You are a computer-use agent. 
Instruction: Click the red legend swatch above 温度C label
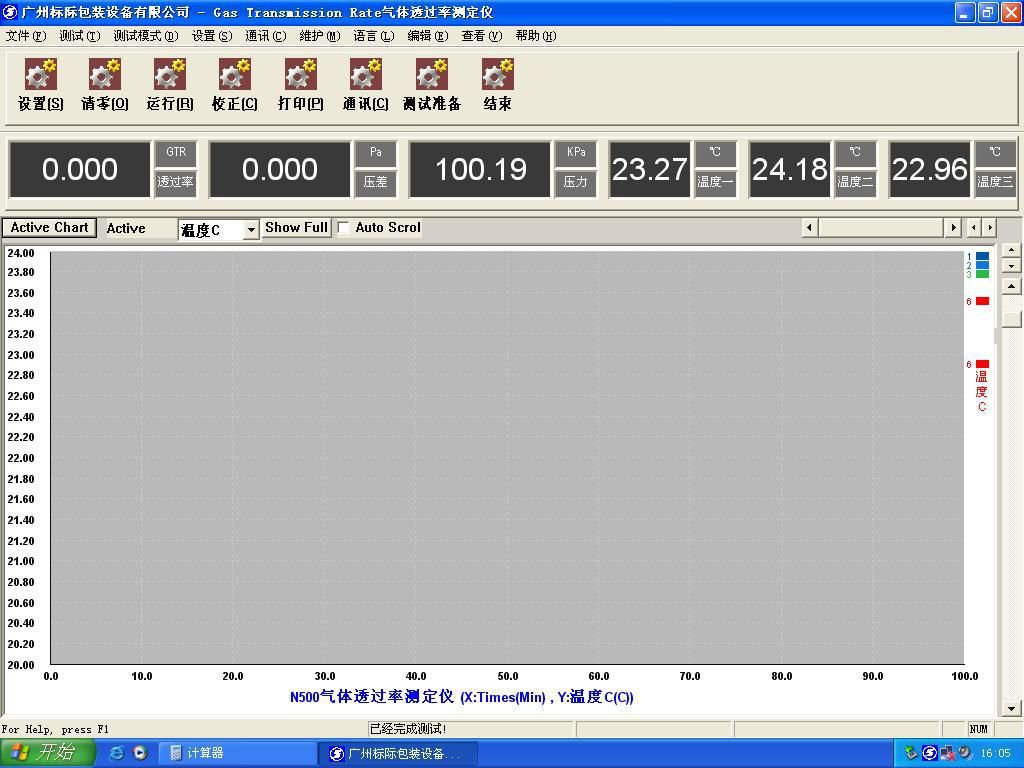(x=982, y=364)
